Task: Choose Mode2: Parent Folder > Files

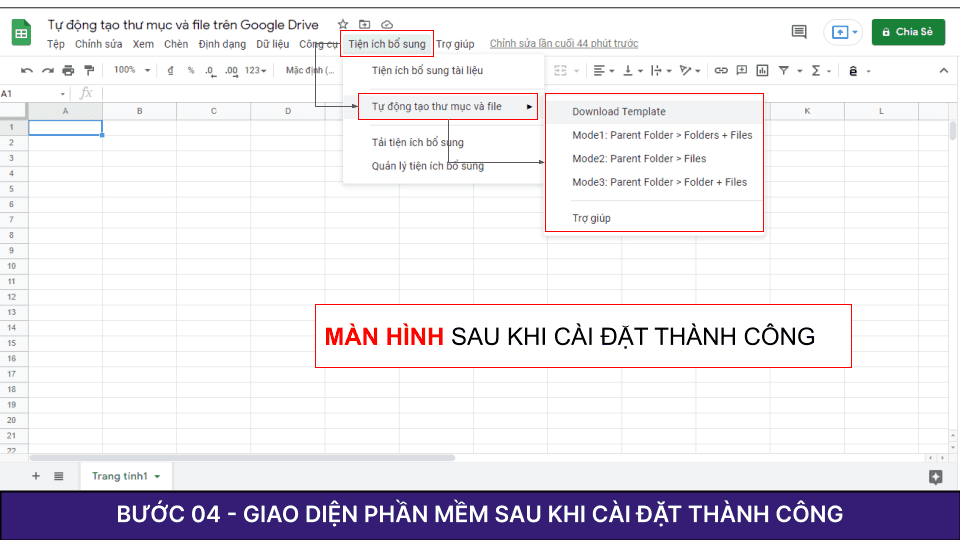Action: [x=639, y=158]
